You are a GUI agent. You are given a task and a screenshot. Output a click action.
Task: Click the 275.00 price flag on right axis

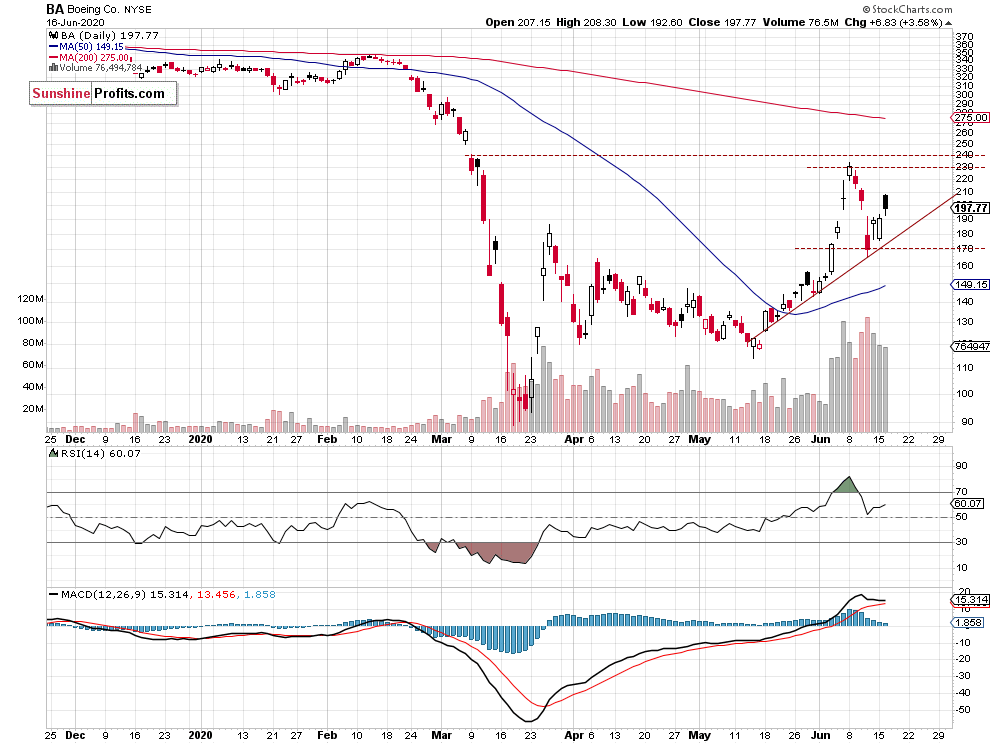970,117
